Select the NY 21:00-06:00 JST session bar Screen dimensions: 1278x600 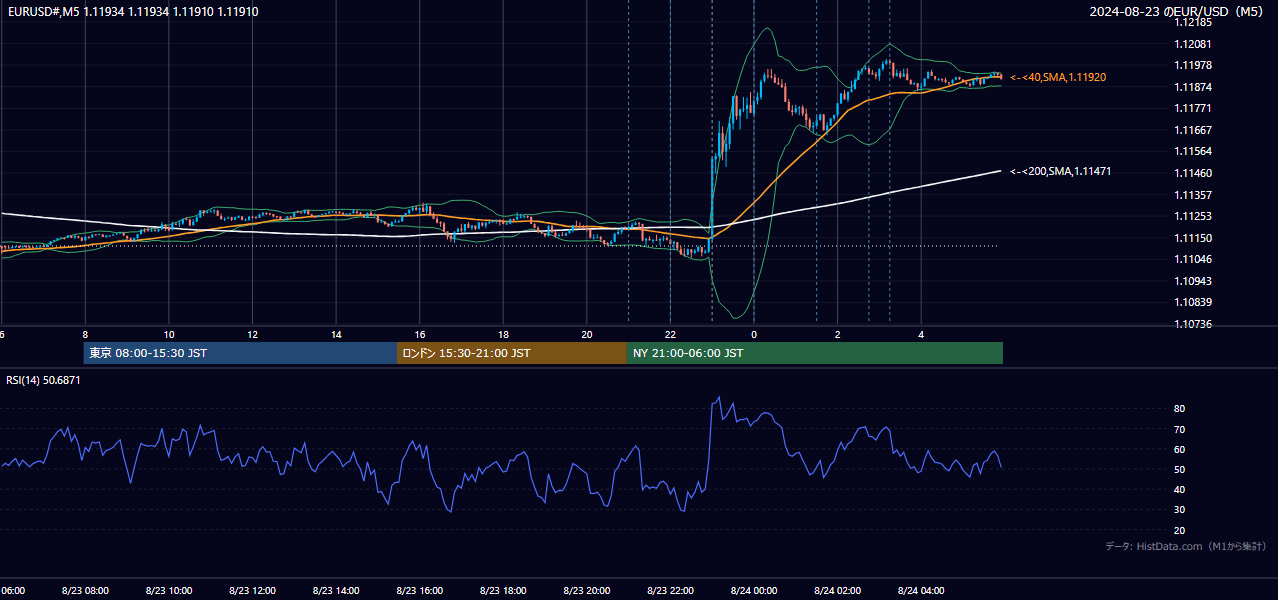pyautogui.click(x=815, y=353)
